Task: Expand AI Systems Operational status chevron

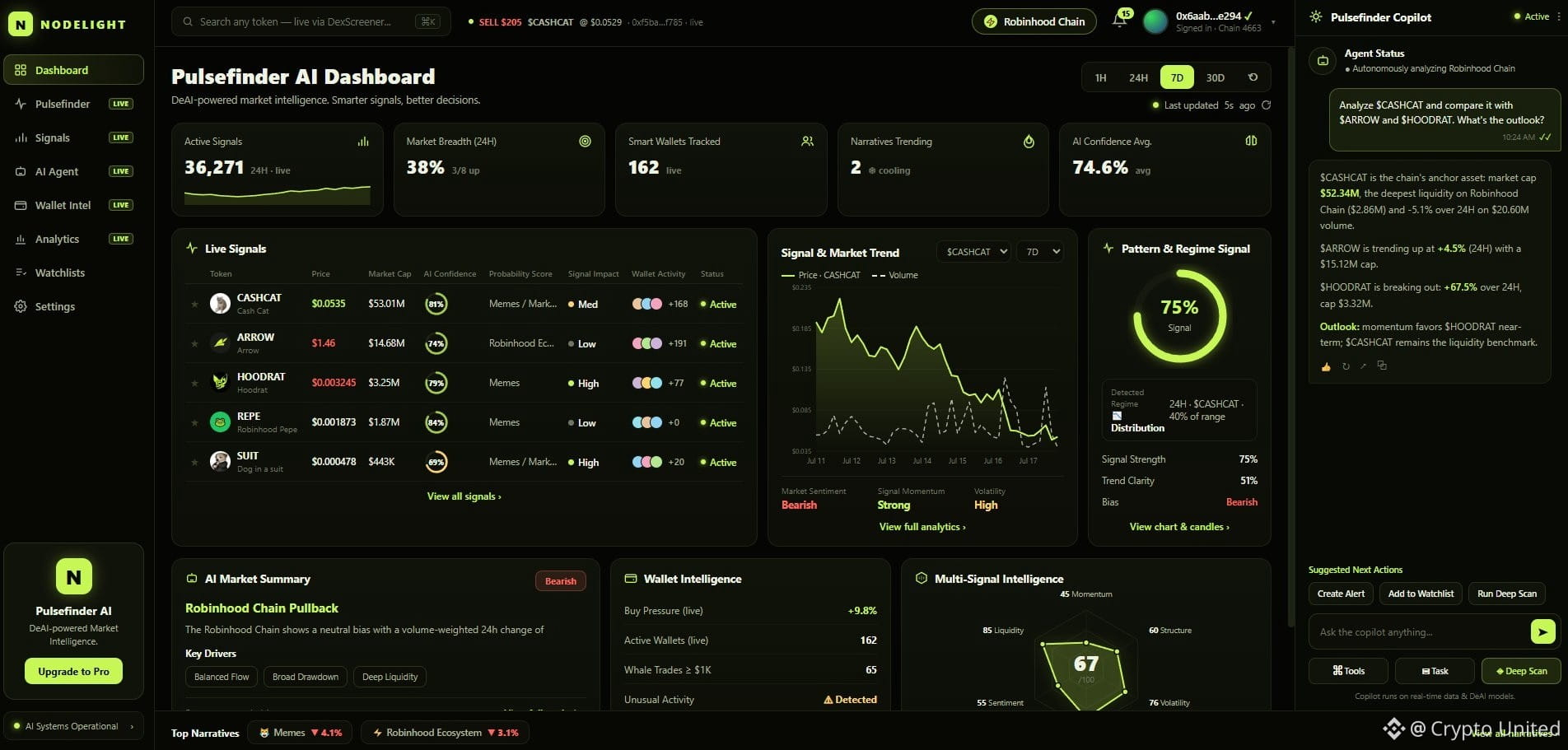Action: tap(132, 726)
